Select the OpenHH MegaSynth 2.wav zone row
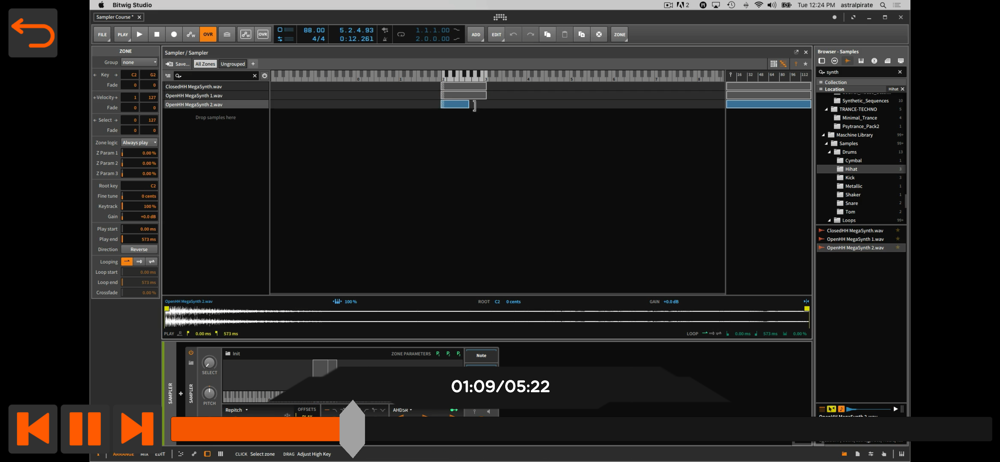 point(216,104)
